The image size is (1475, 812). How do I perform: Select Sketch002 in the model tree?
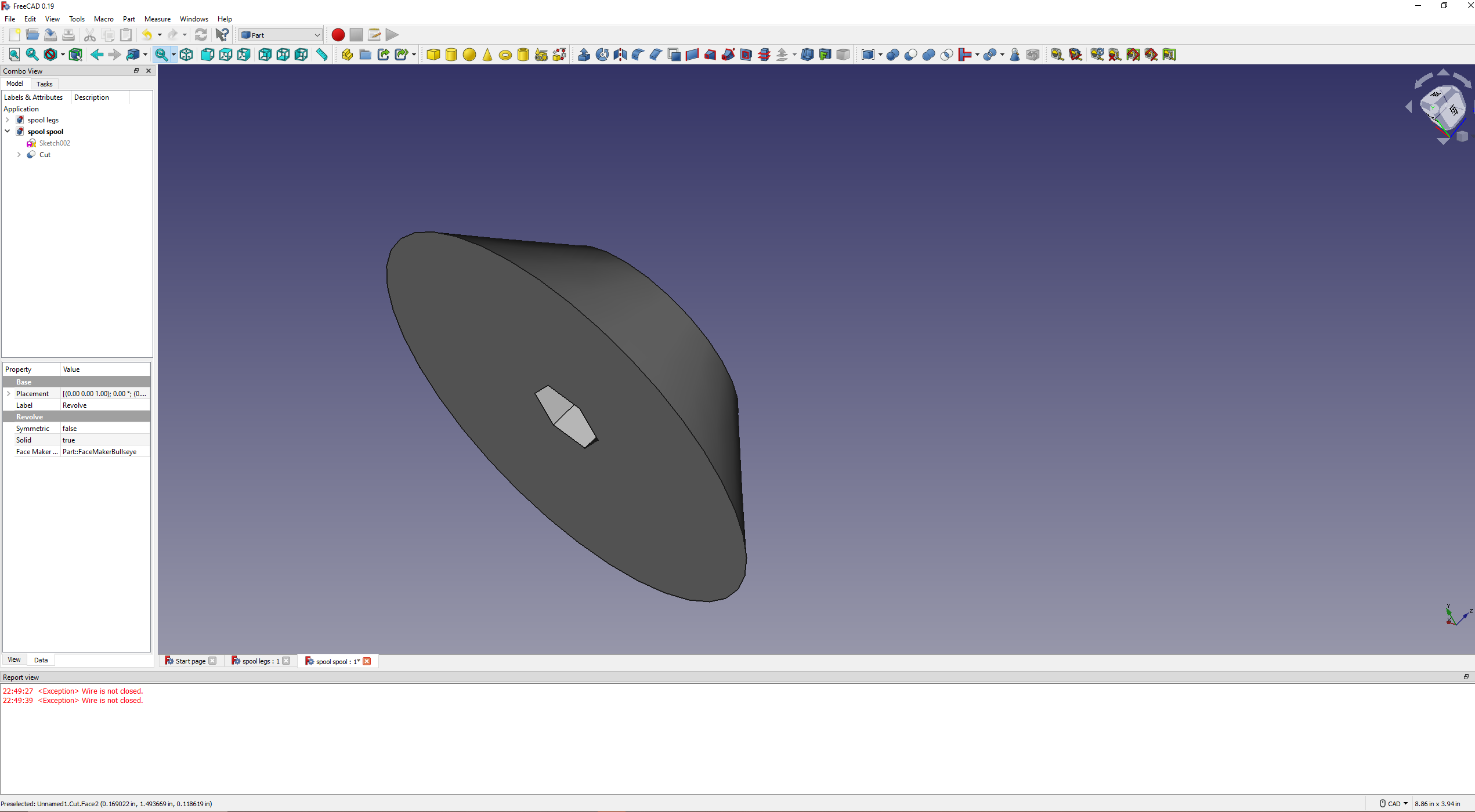tap(54, 143)
